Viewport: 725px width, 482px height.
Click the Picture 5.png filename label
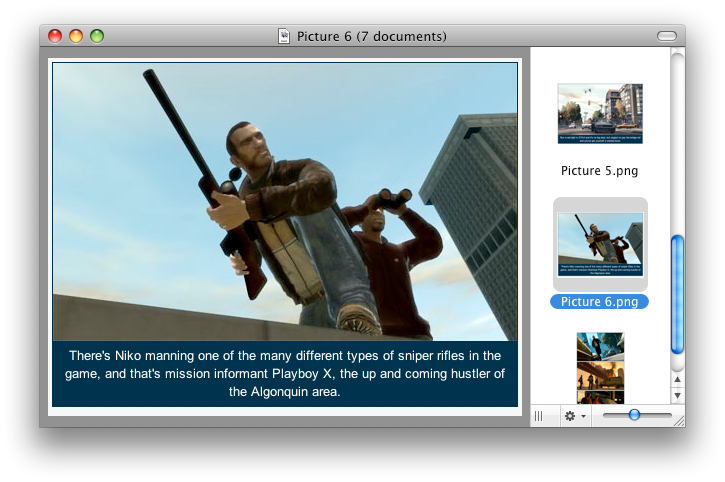click(599, 171)
